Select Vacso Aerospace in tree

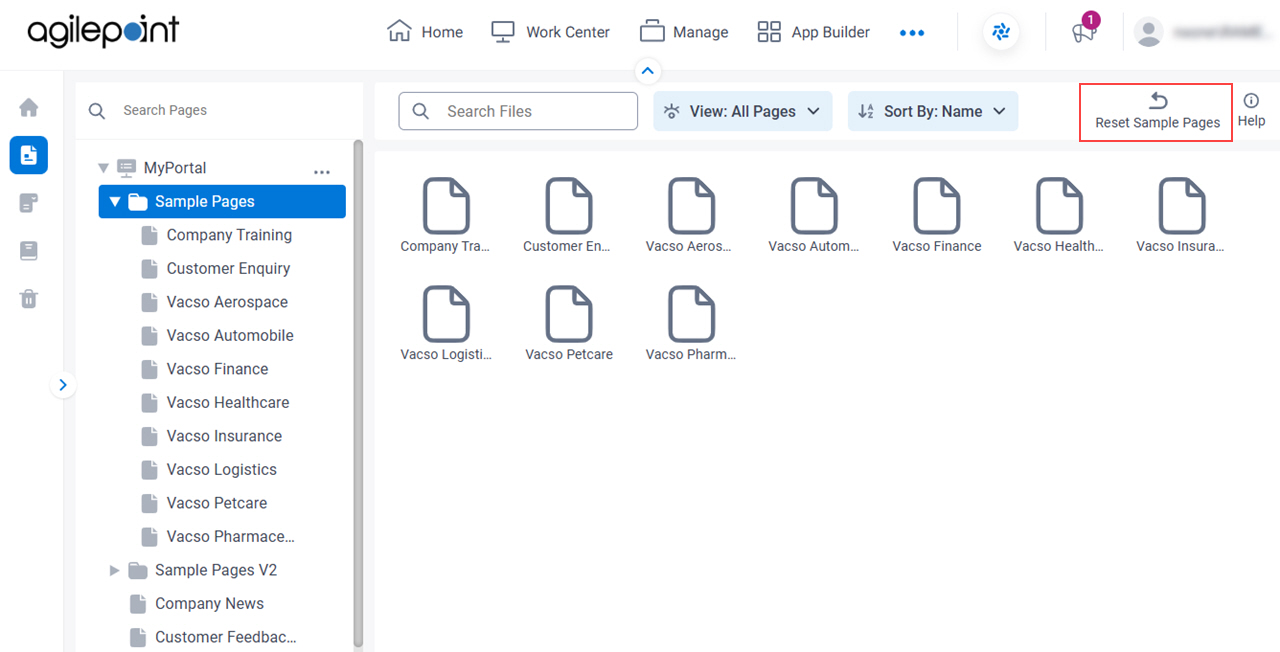pos(227,302)
